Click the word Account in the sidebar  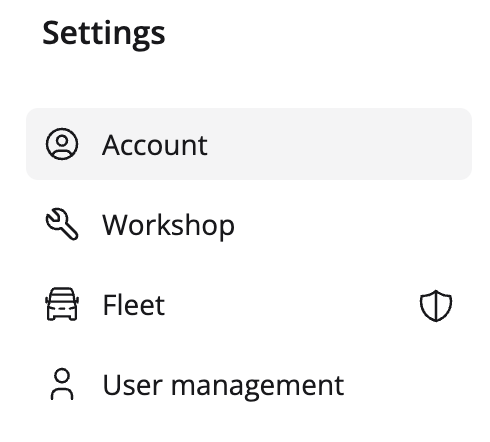point(155,145)
